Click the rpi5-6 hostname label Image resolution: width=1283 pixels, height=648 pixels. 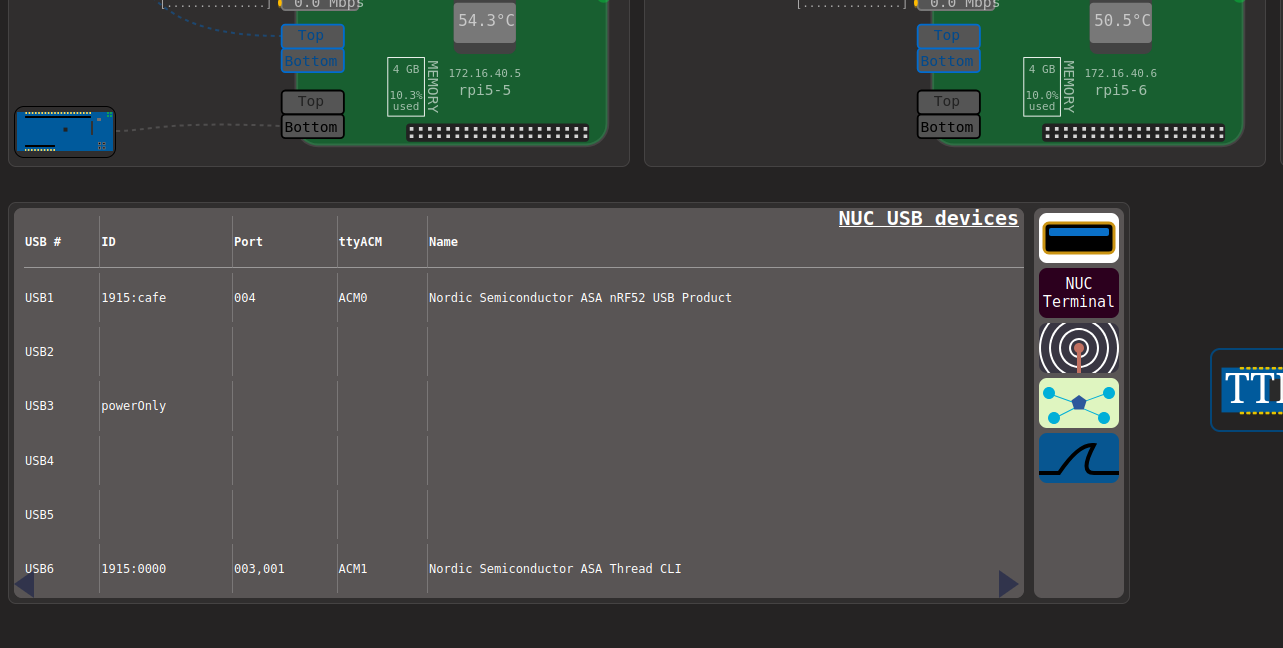click(1120, 90)
